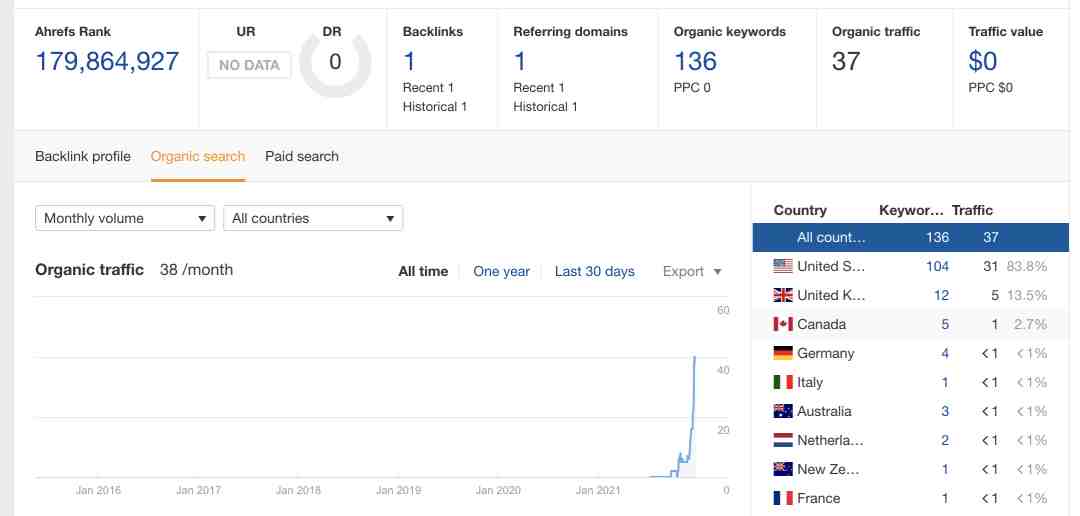This screenshot has height=516, width=1080.
Task: Click the United States flag icon
Action: tap(782, 266)
